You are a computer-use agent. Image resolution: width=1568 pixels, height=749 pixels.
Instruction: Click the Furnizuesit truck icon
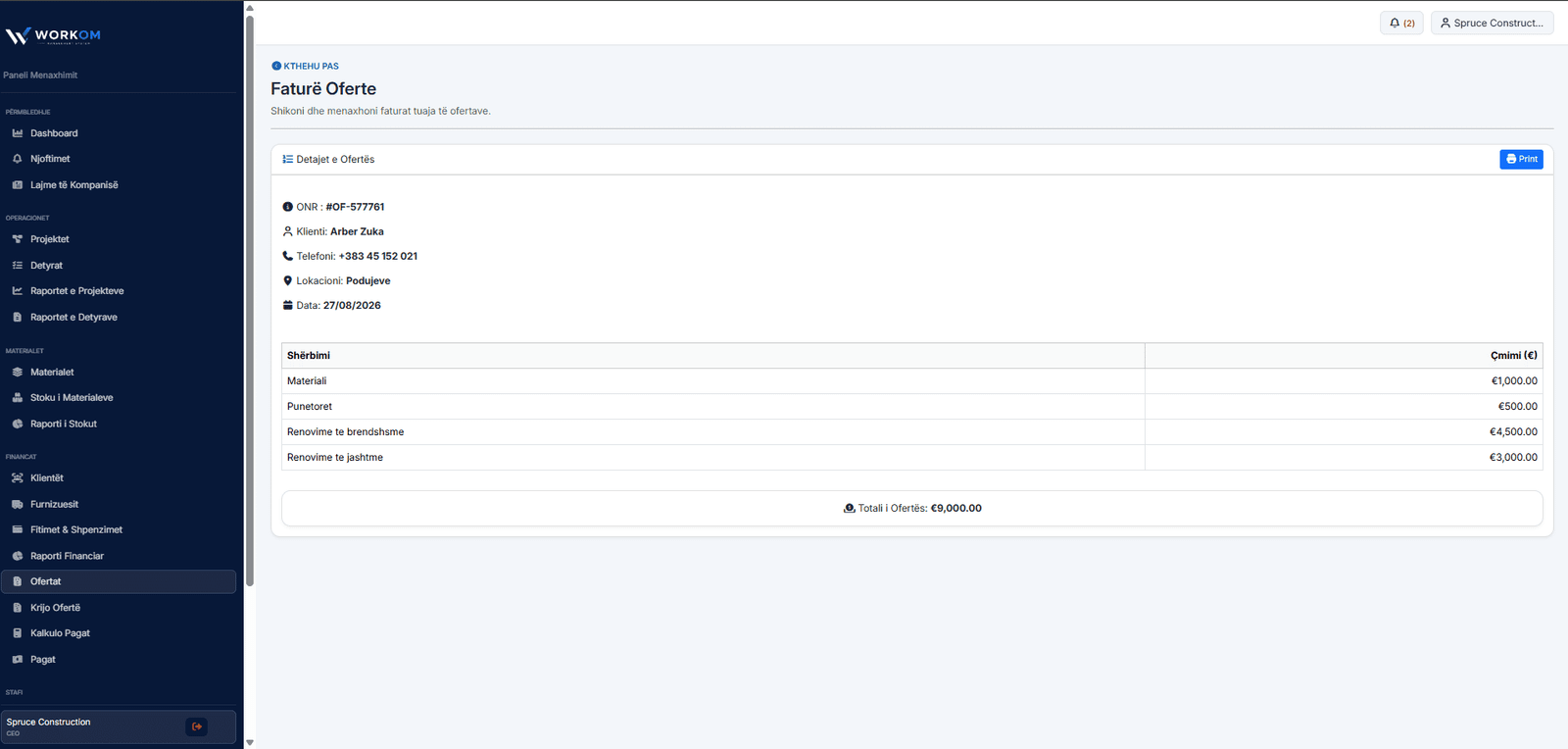pyautogui.click(x=18, y=505)
